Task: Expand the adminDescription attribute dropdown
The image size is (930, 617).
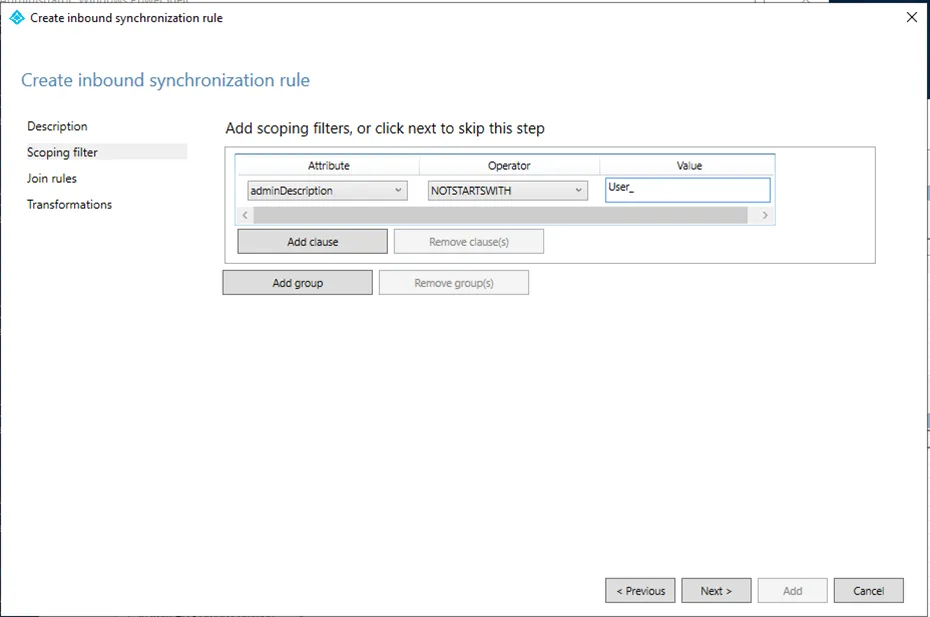Action: 398,190
